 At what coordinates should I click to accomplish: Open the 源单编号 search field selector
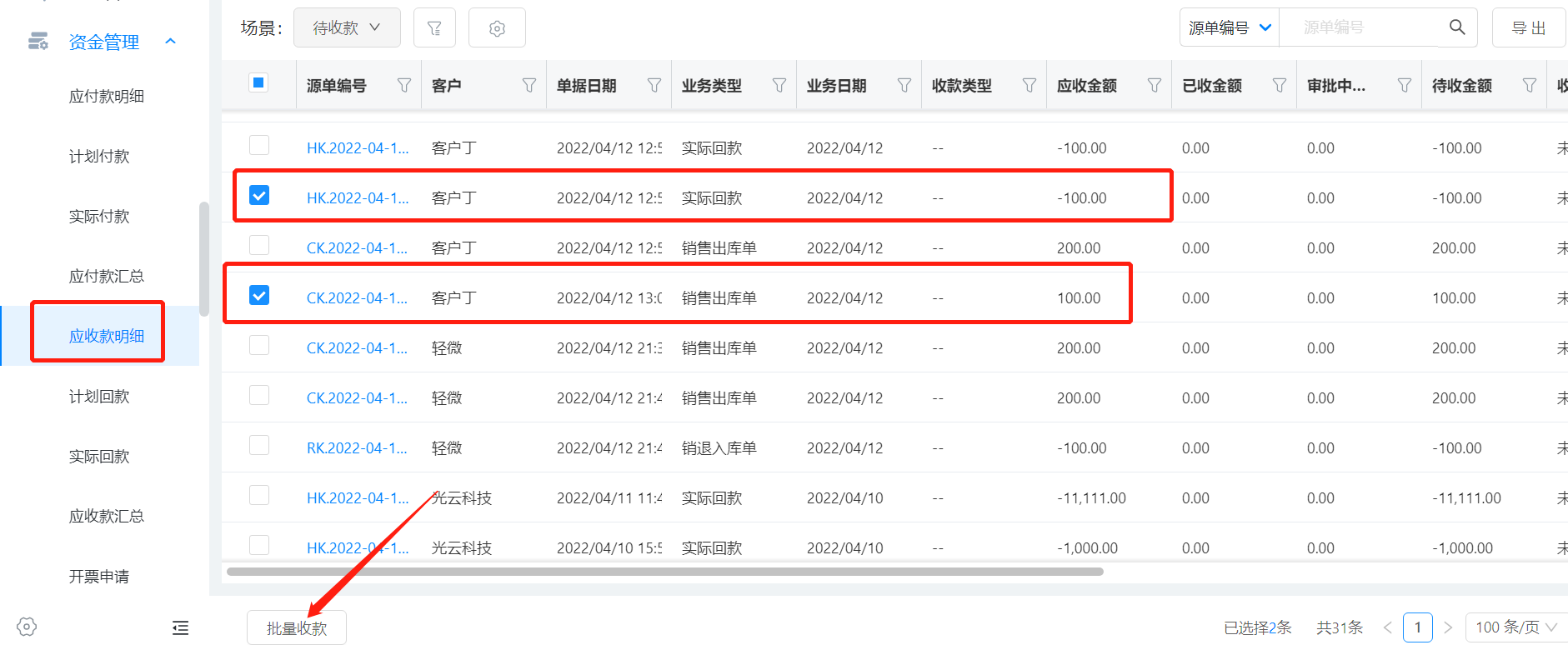[1230, 28]
